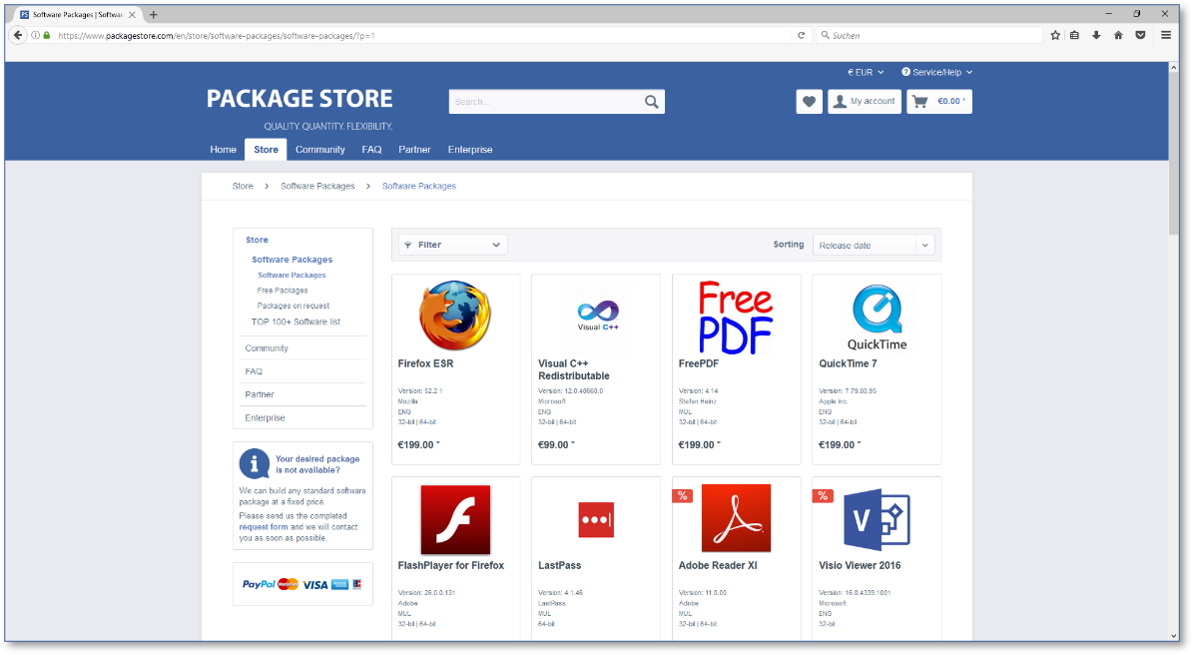Viewport: 1193px width, 655px height.
Task: Expand the Filter dropdown
Action: click(x=453, y=245)
